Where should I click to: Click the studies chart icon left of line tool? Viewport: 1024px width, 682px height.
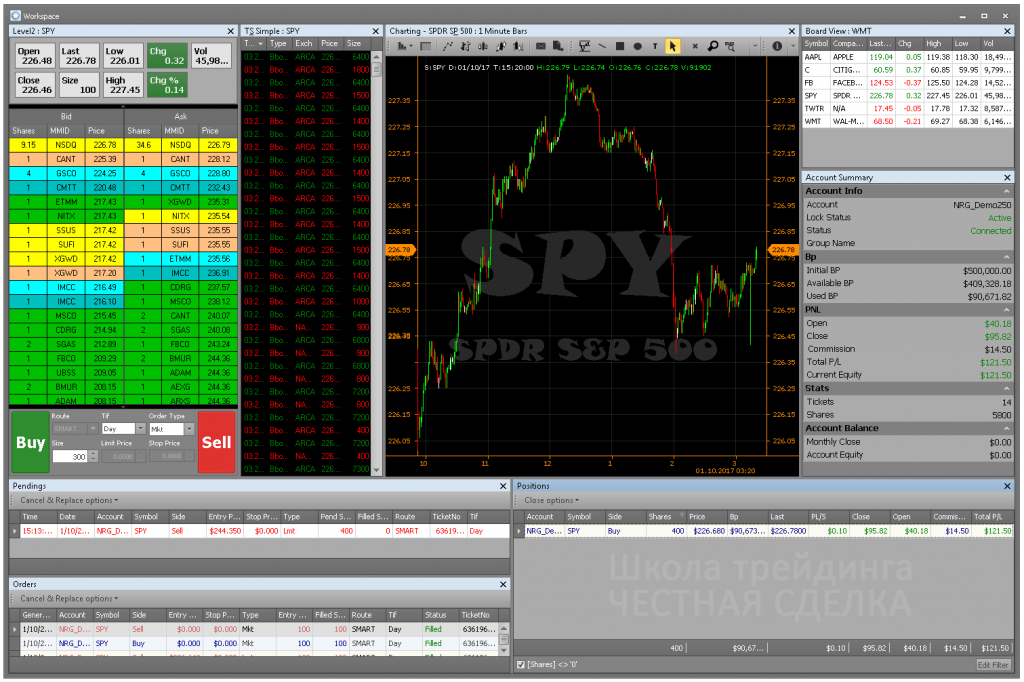coord(584,46)
